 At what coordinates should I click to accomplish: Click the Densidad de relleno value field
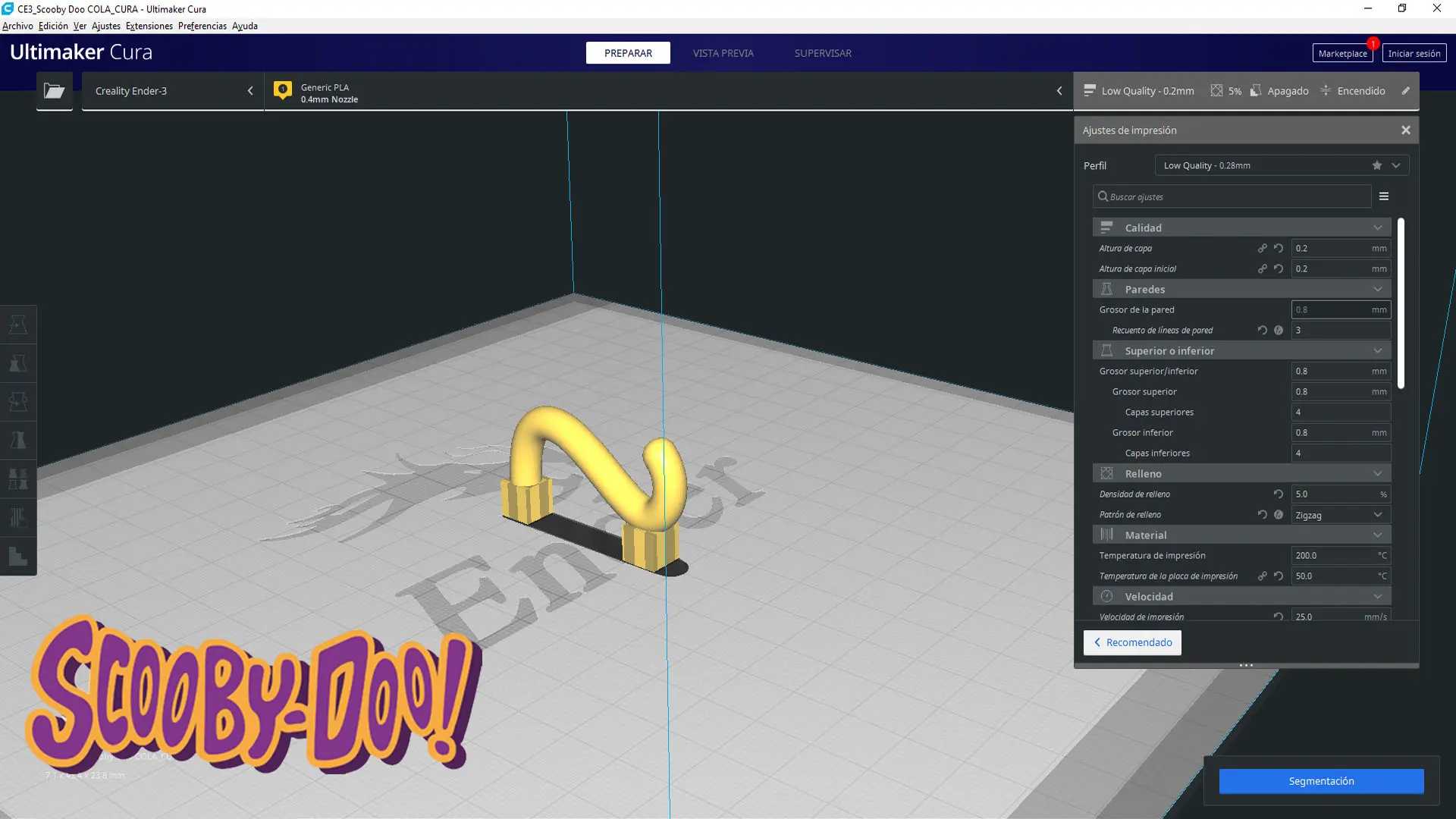pyautogui.click(x=1341, y=494)
